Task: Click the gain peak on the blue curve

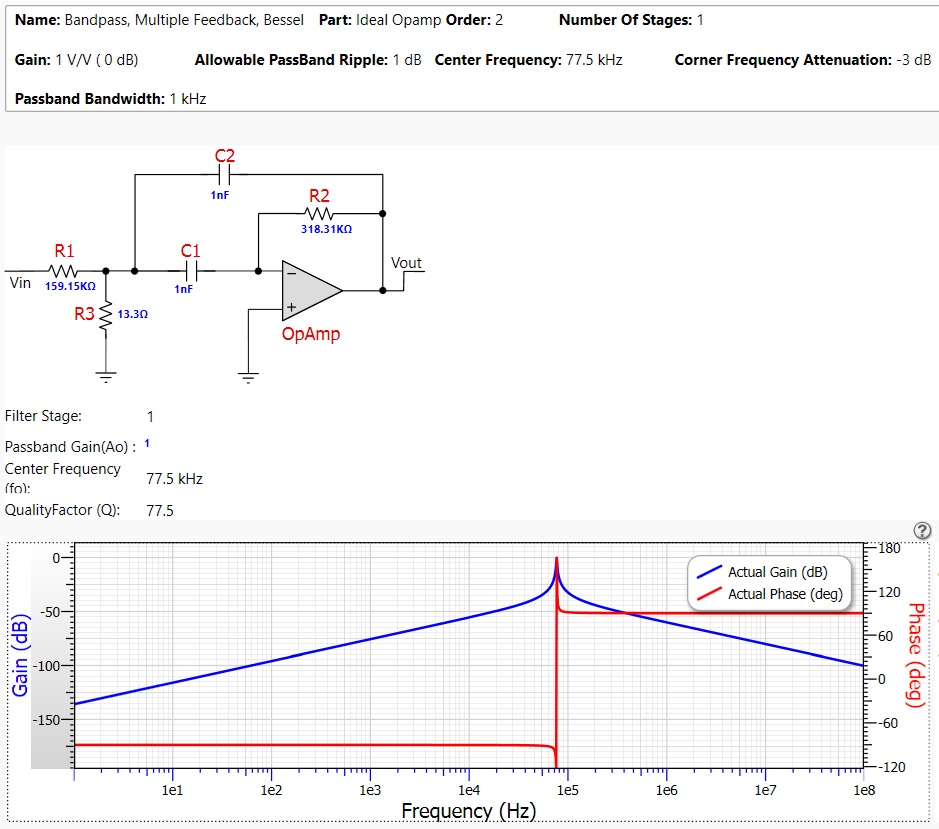Action: click(556, 559)
